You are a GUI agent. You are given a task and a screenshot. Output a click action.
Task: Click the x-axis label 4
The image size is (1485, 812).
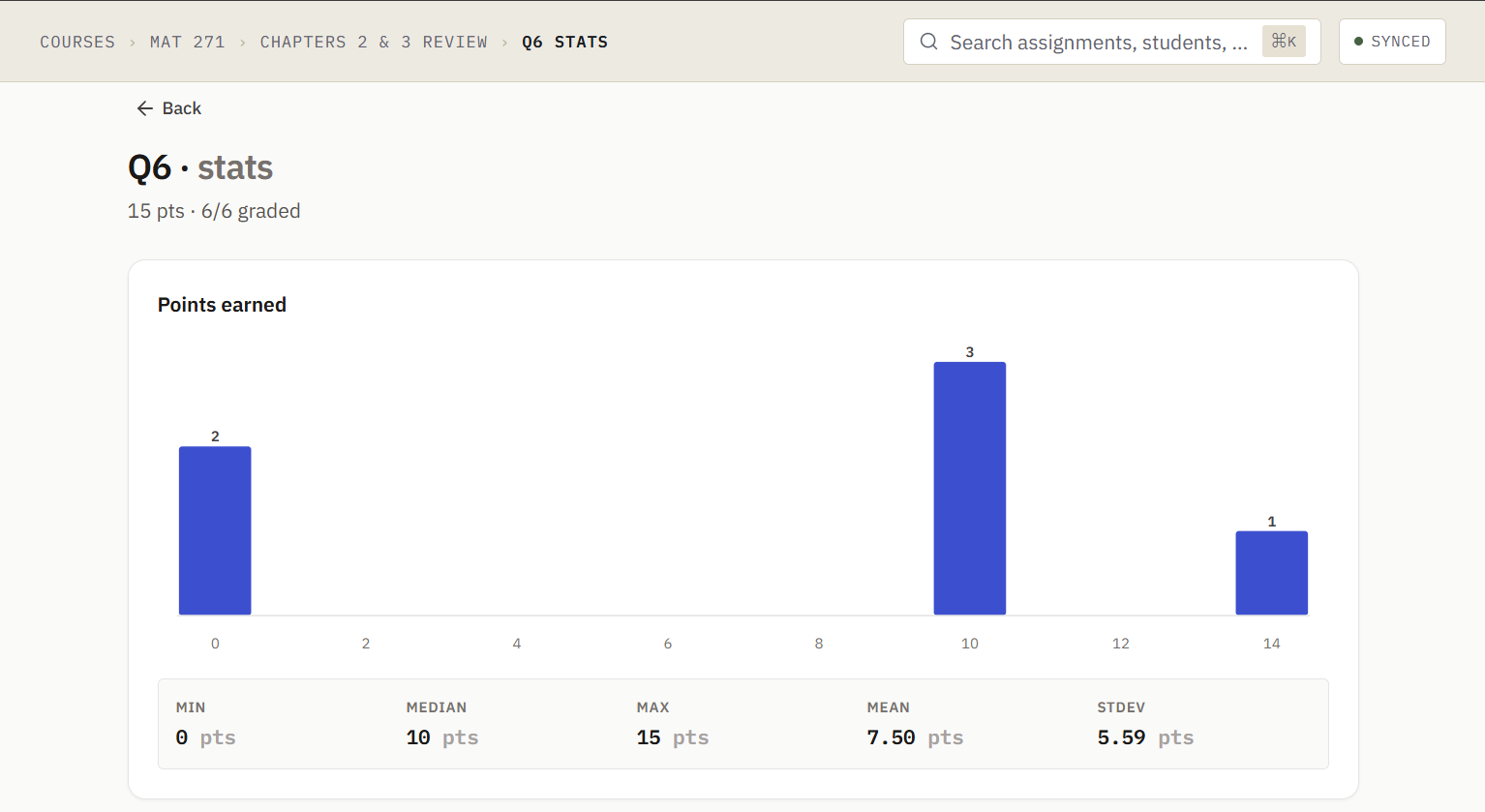tap(517, 644)
